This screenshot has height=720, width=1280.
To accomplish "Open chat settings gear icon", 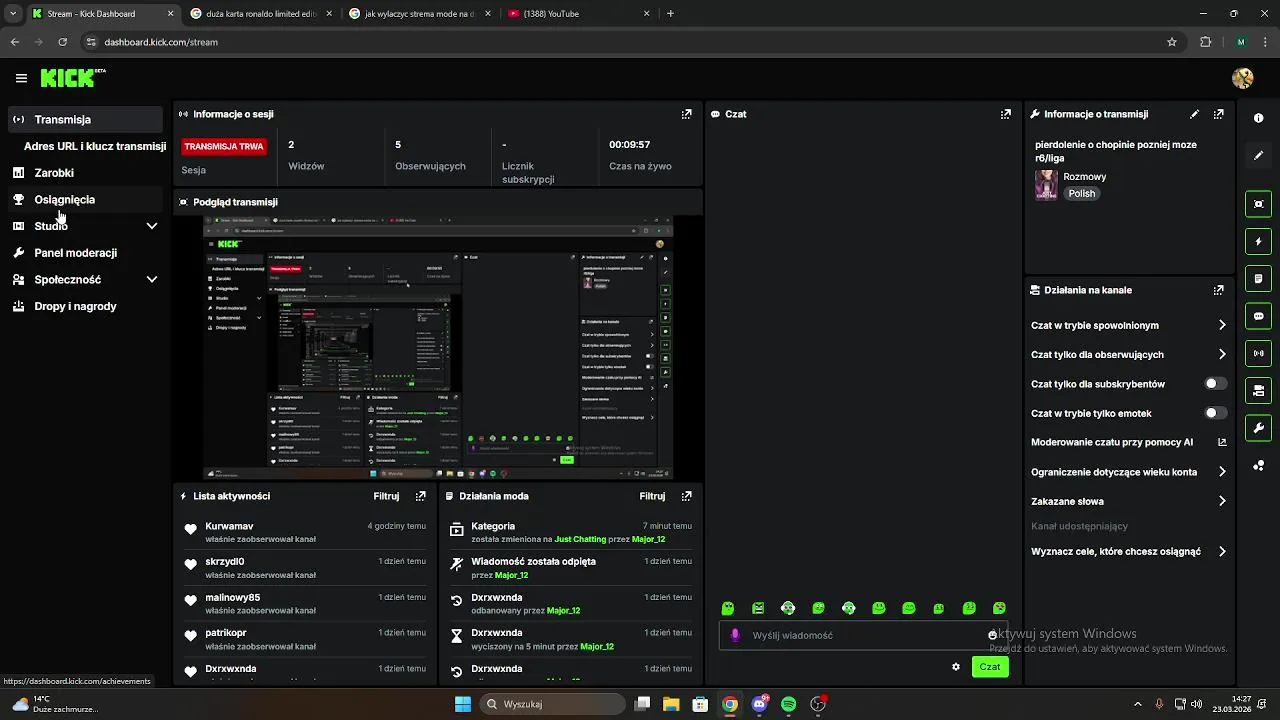I will click(956, 667).
